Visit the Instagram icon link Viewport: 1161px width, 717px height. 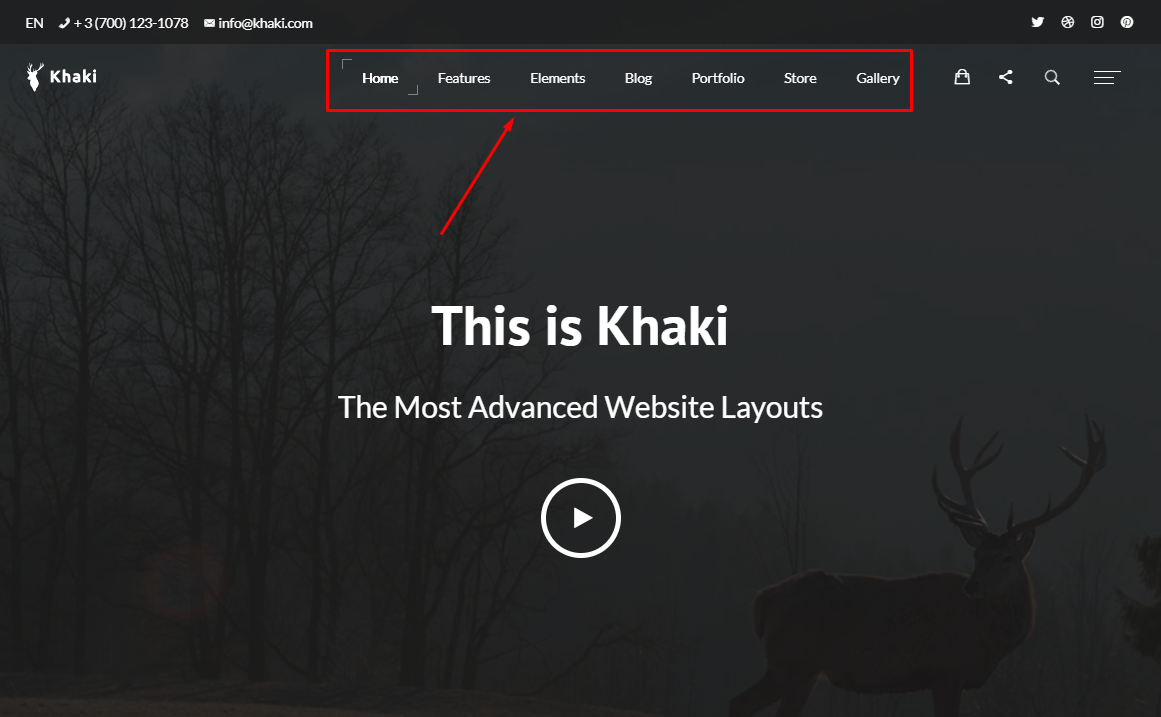[x=1097, y=22]
